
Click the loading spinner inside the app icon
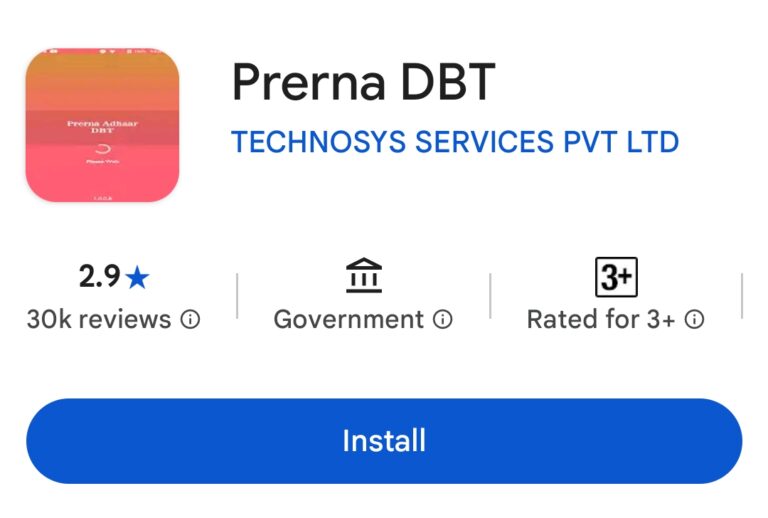point(102,148)
